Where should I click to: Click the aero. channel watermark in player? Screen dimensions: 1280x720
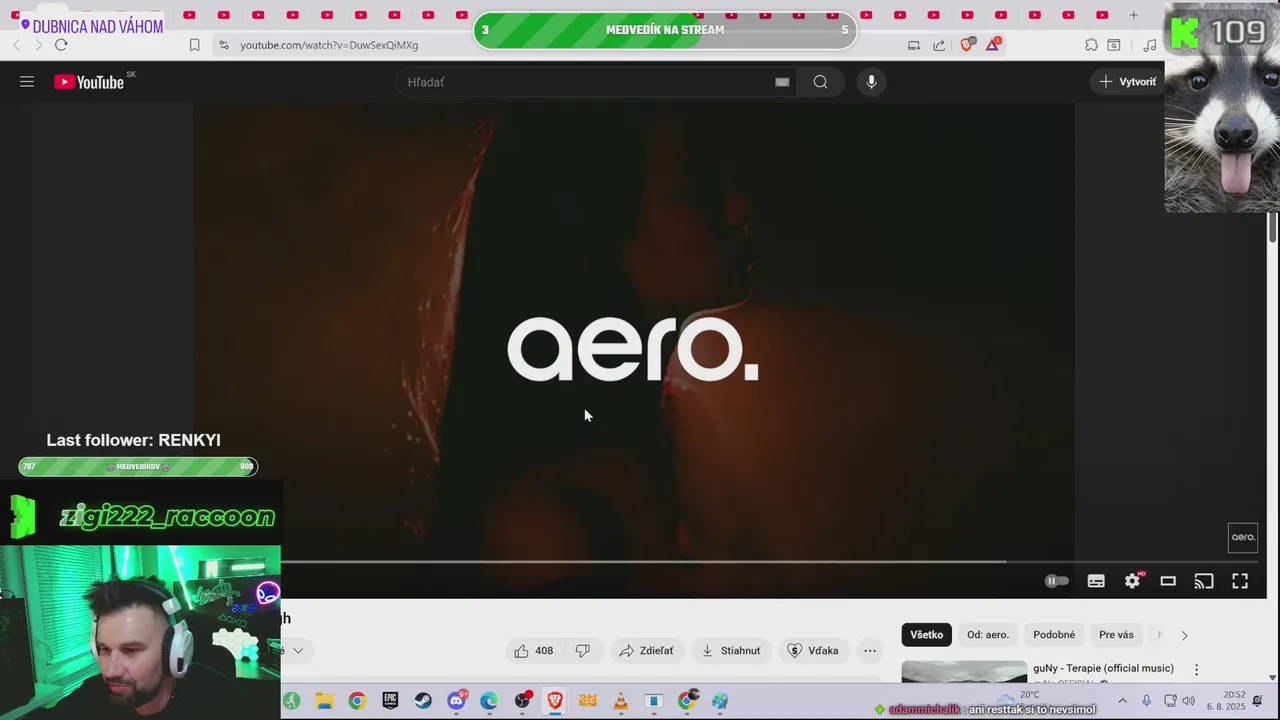point(1243,537)
